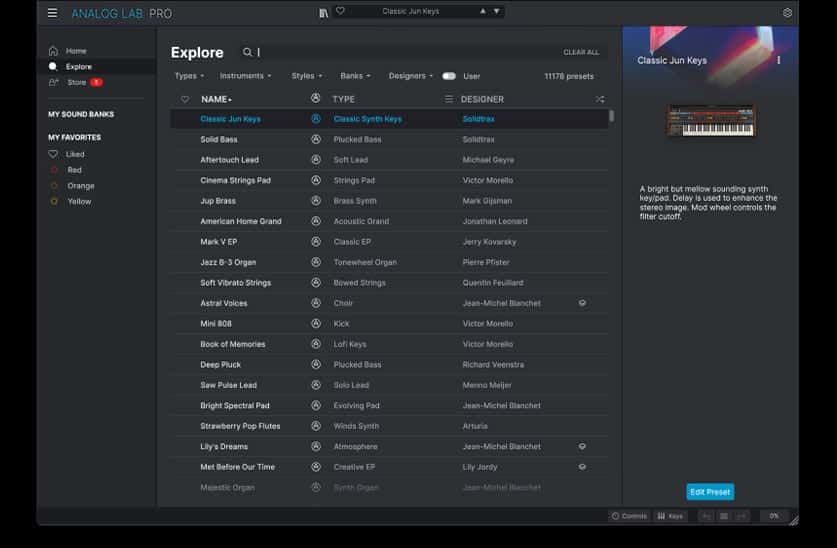Go to the Home section
The image size is (837, 548).
click(x=75, y=51)
